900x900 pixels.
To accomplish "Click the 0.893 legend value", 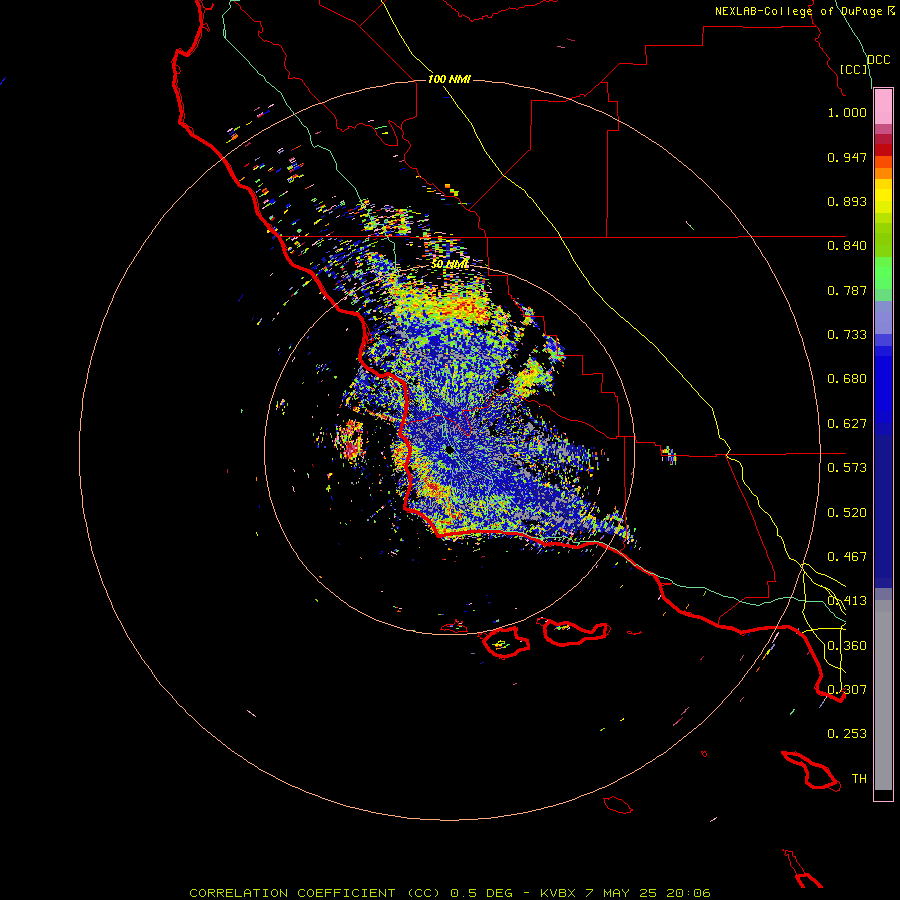I will (x=847, y=201).
